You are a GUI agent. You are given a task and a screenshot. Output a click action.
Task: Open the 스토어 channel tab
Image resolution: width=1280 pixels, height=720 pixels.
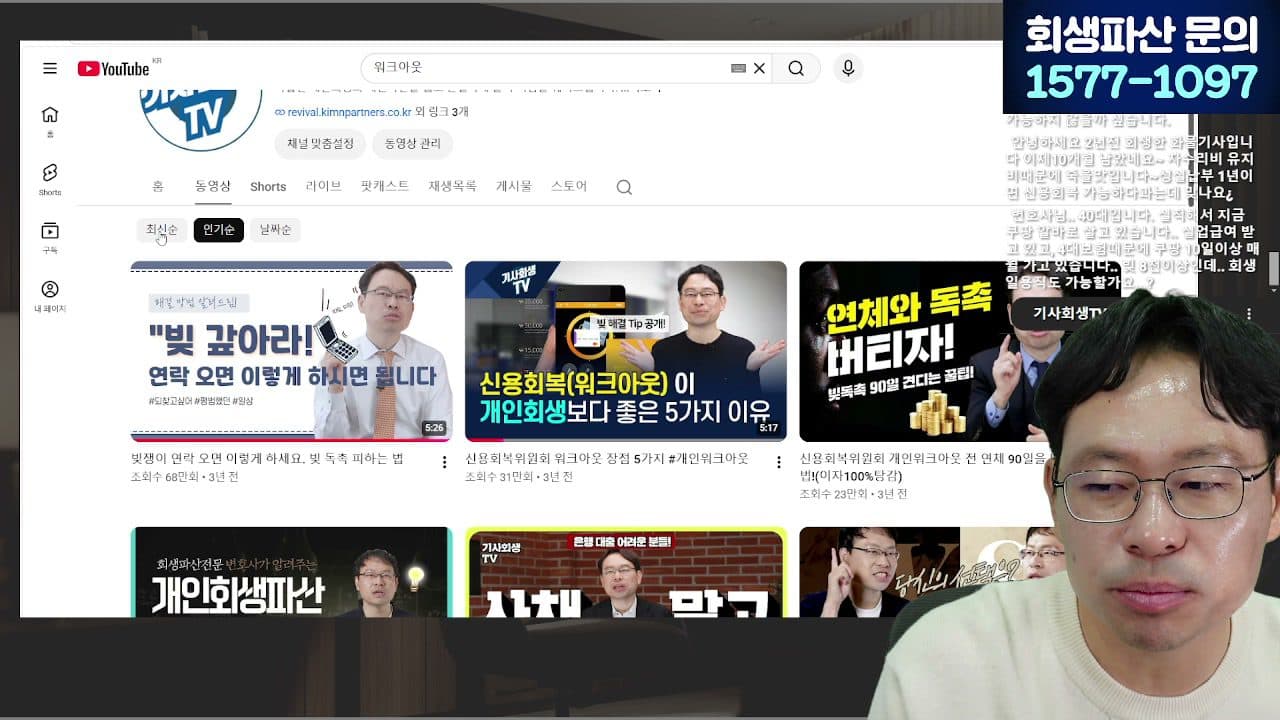tap(569, 186)
